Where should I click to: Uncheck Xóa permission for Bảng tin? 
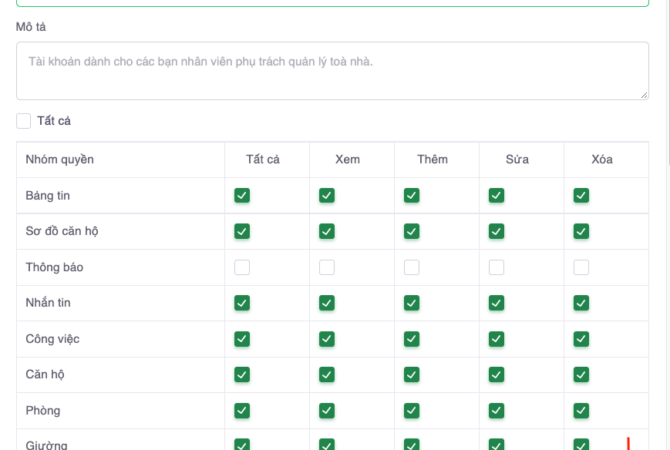(x=581, y=195)
